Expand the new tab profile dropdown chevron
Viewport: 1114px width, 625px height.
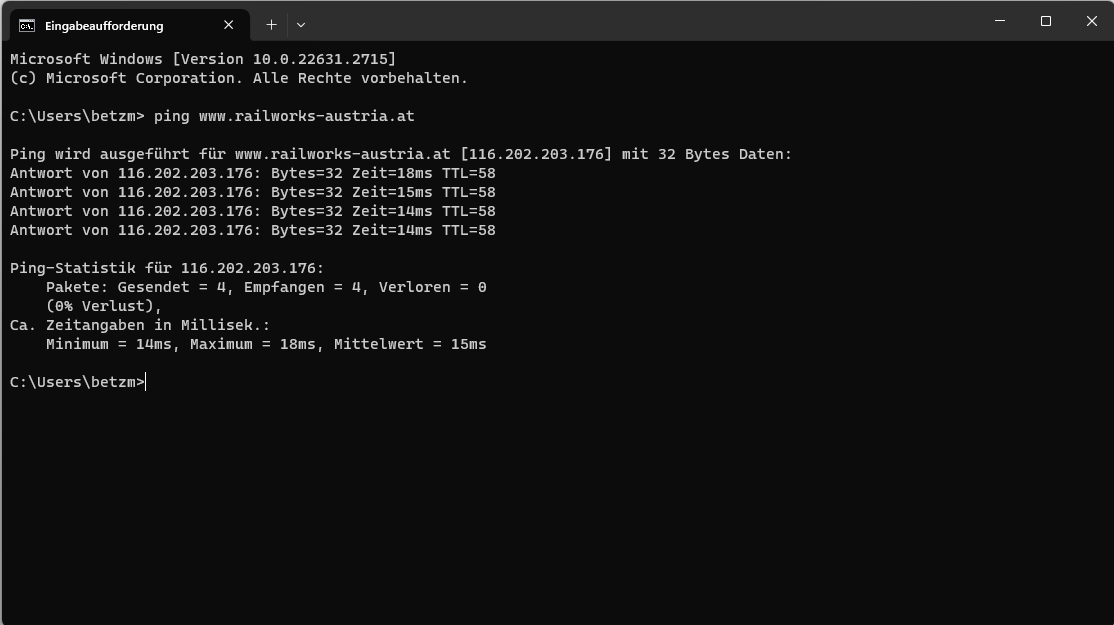301,25
